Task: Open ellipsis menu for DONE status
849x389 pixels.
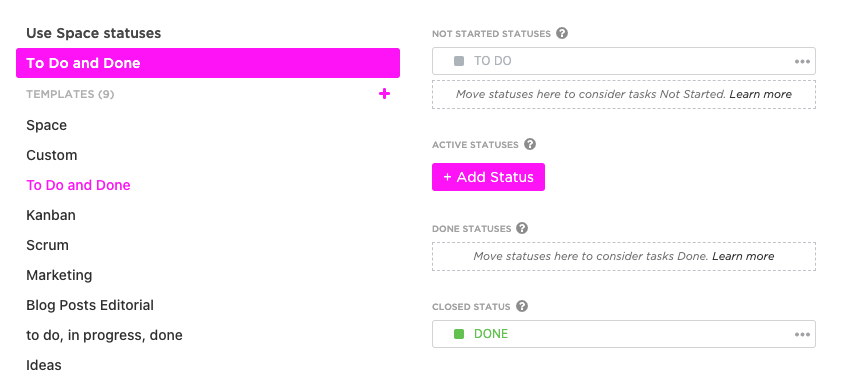Action: [x=802, y=334]
